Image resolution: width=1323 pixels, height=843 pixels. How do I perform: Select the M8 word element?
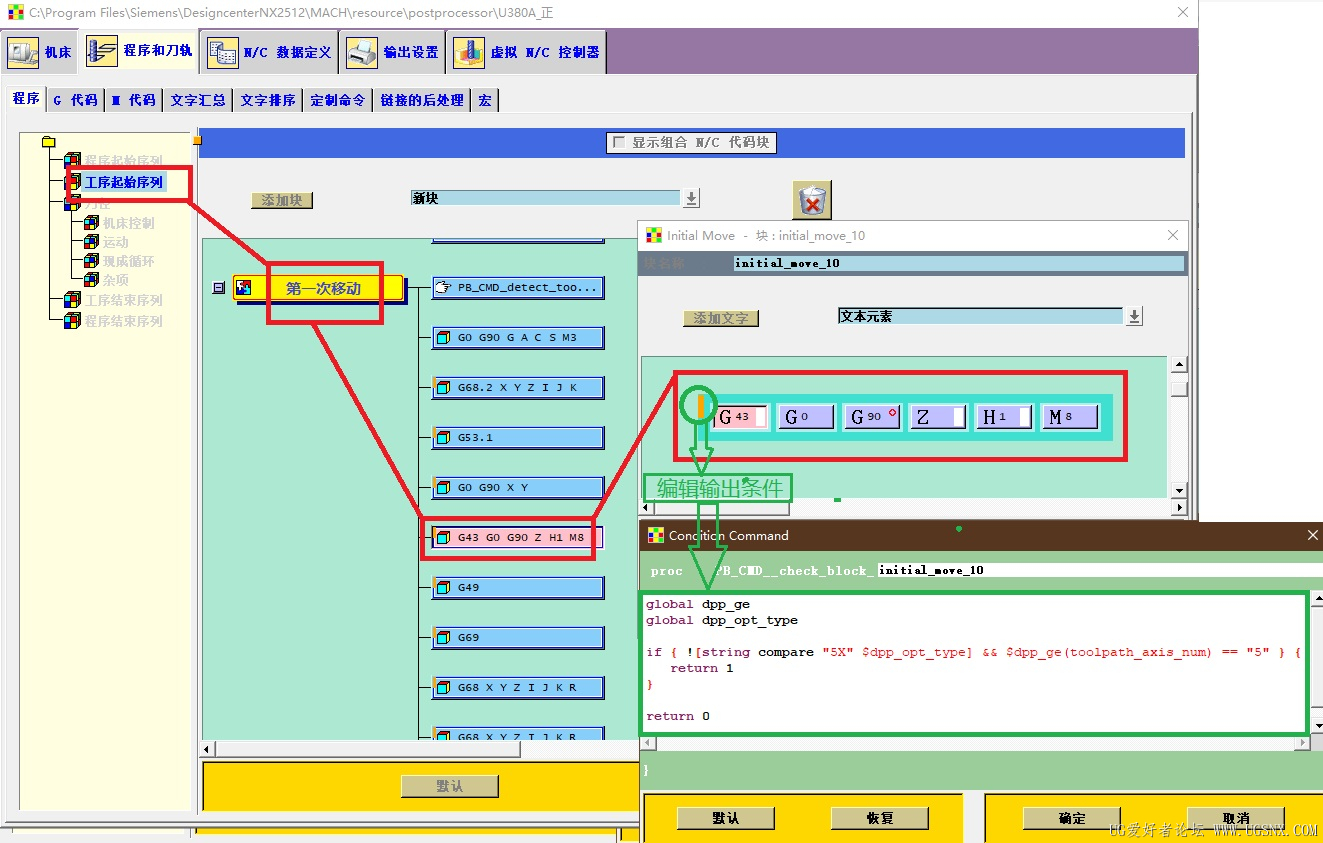(1070, 417)
